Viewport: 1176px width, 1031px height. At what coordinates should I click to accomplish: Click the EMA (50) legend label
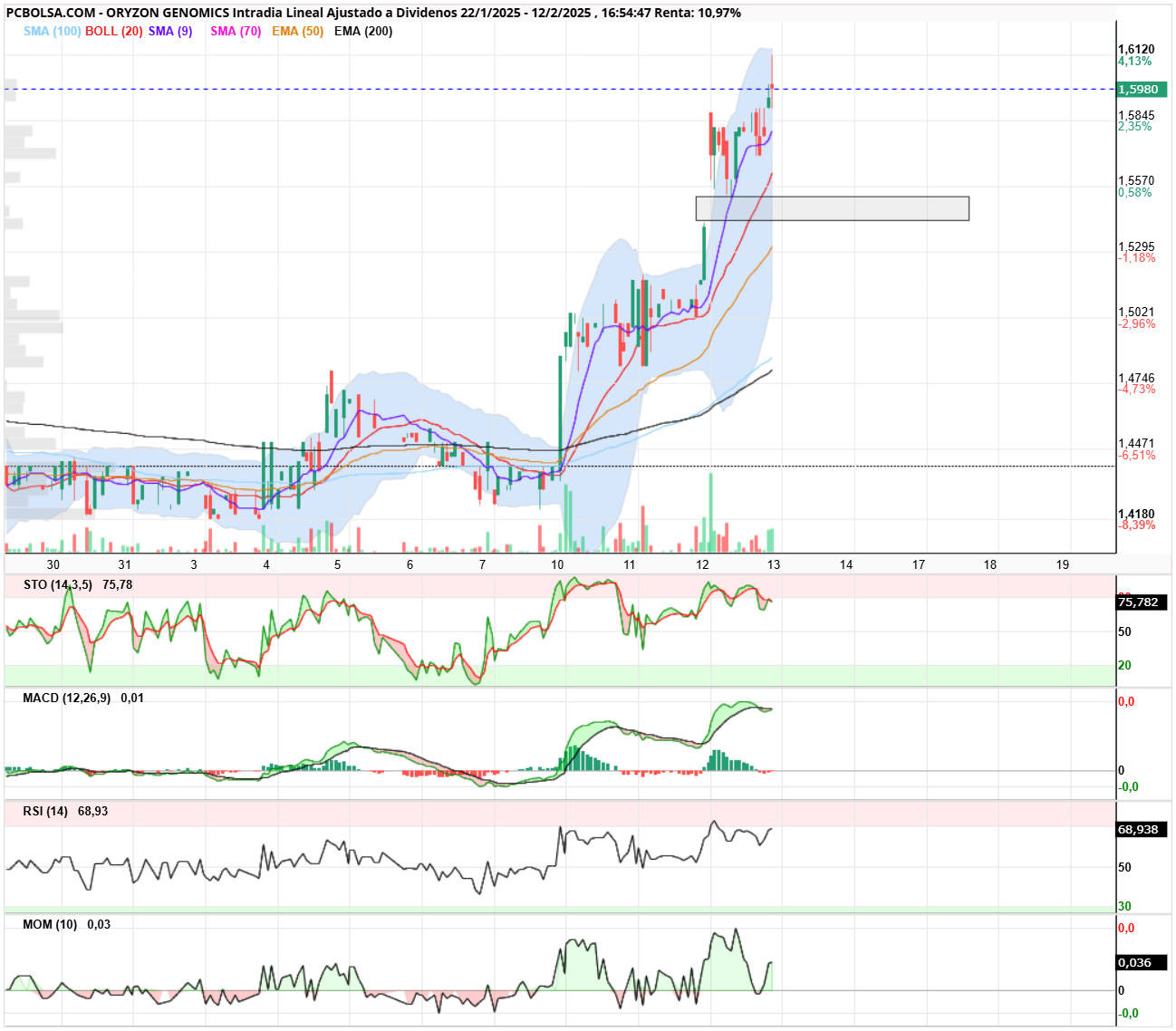point(297,31)
